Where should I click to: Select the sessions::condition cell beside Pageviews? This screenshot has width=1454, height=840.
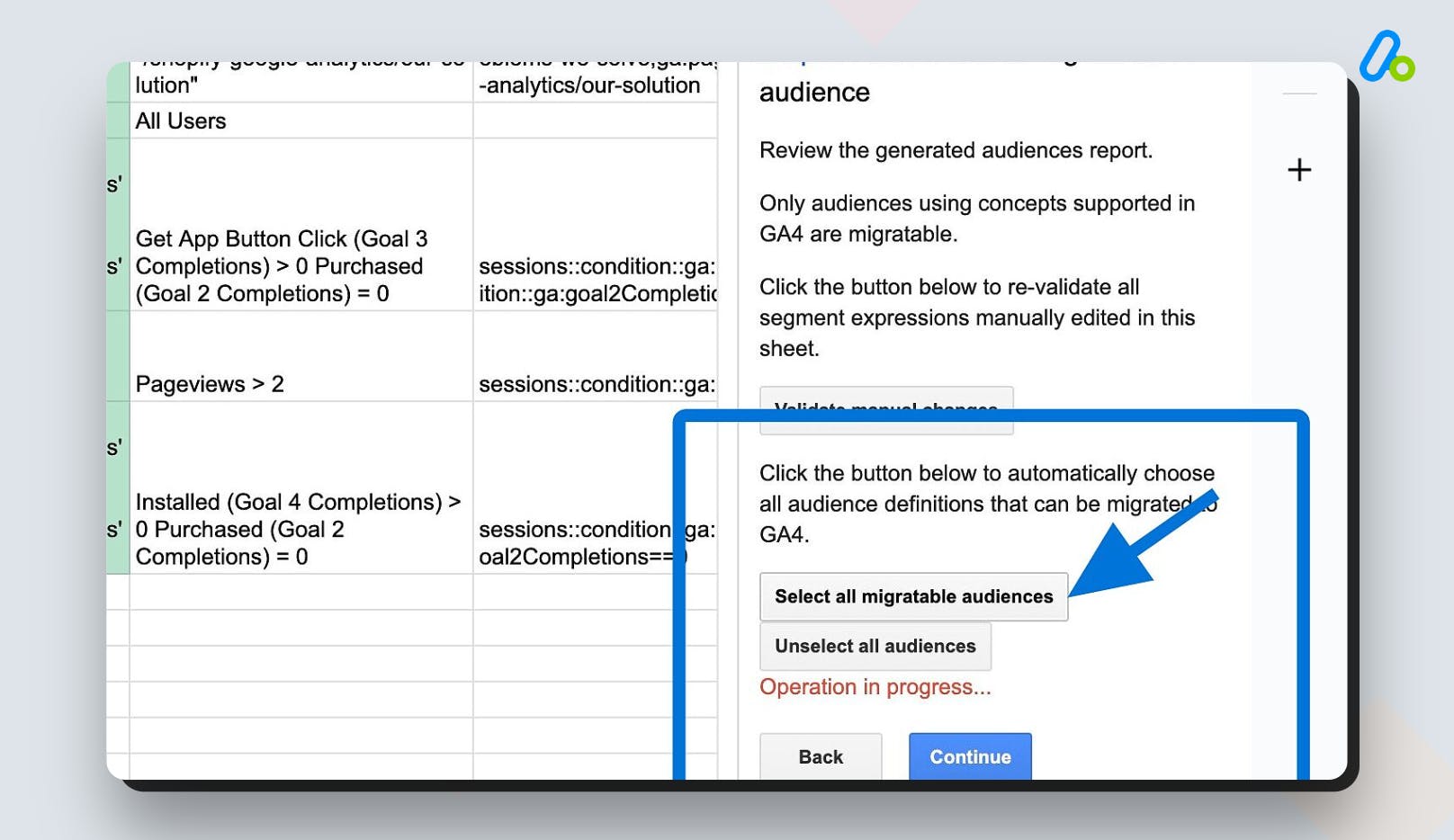(x=596, y=356)
